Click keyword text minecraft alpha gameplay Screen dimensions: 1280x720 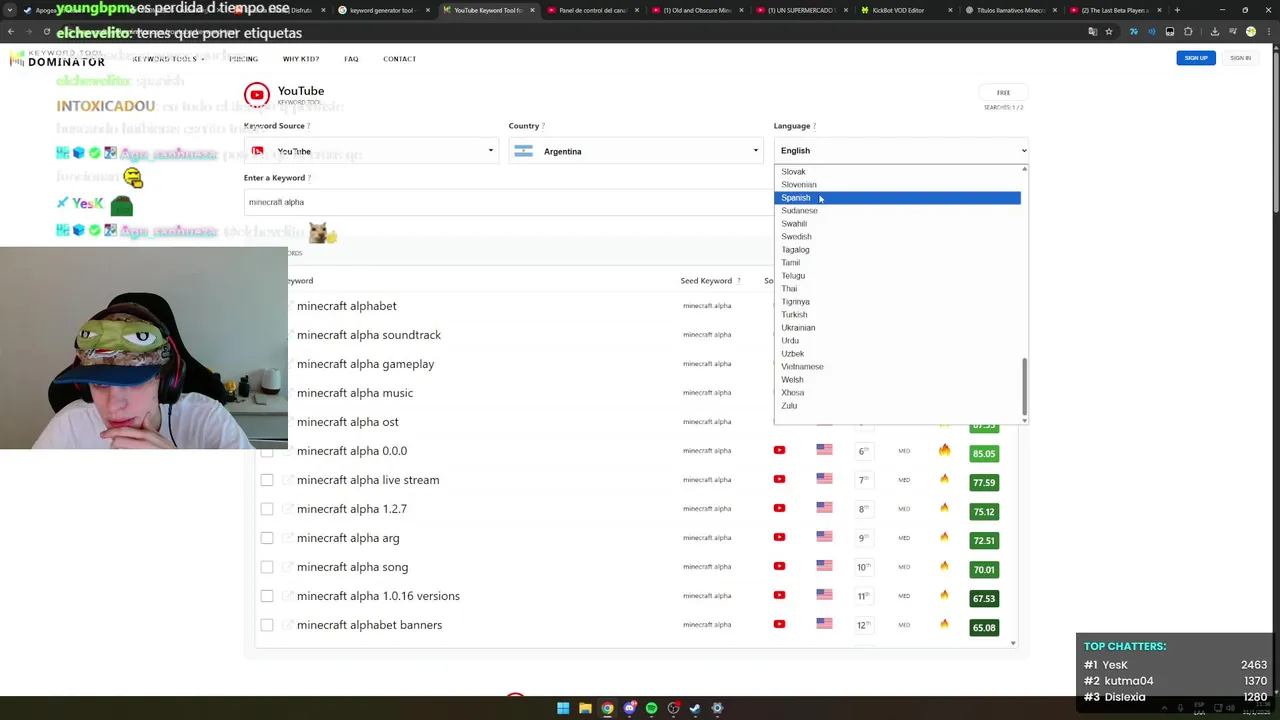(365, 364)
